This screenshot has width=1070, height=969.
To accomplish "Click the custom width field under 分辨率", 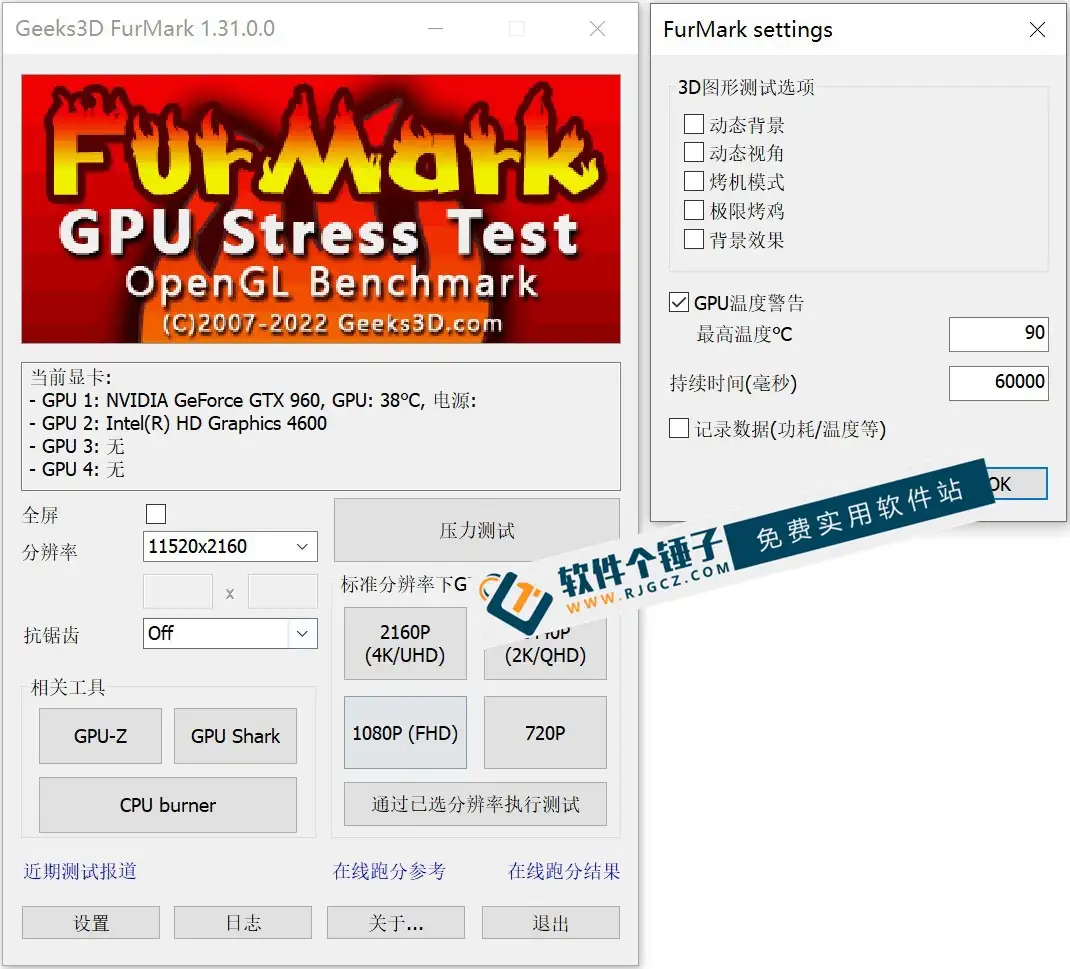I will coord(178,592).
